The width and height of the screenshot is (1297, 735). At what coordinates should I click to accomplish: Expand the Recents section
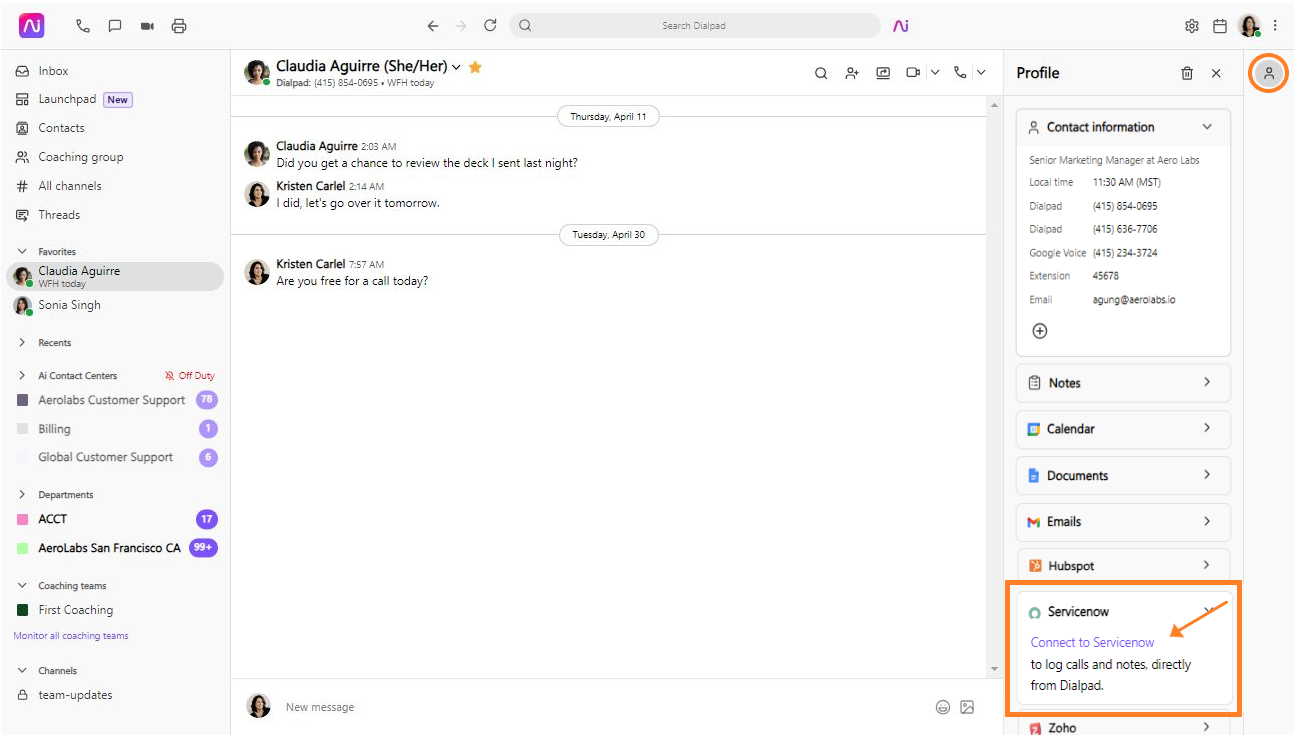coord(22,343)
